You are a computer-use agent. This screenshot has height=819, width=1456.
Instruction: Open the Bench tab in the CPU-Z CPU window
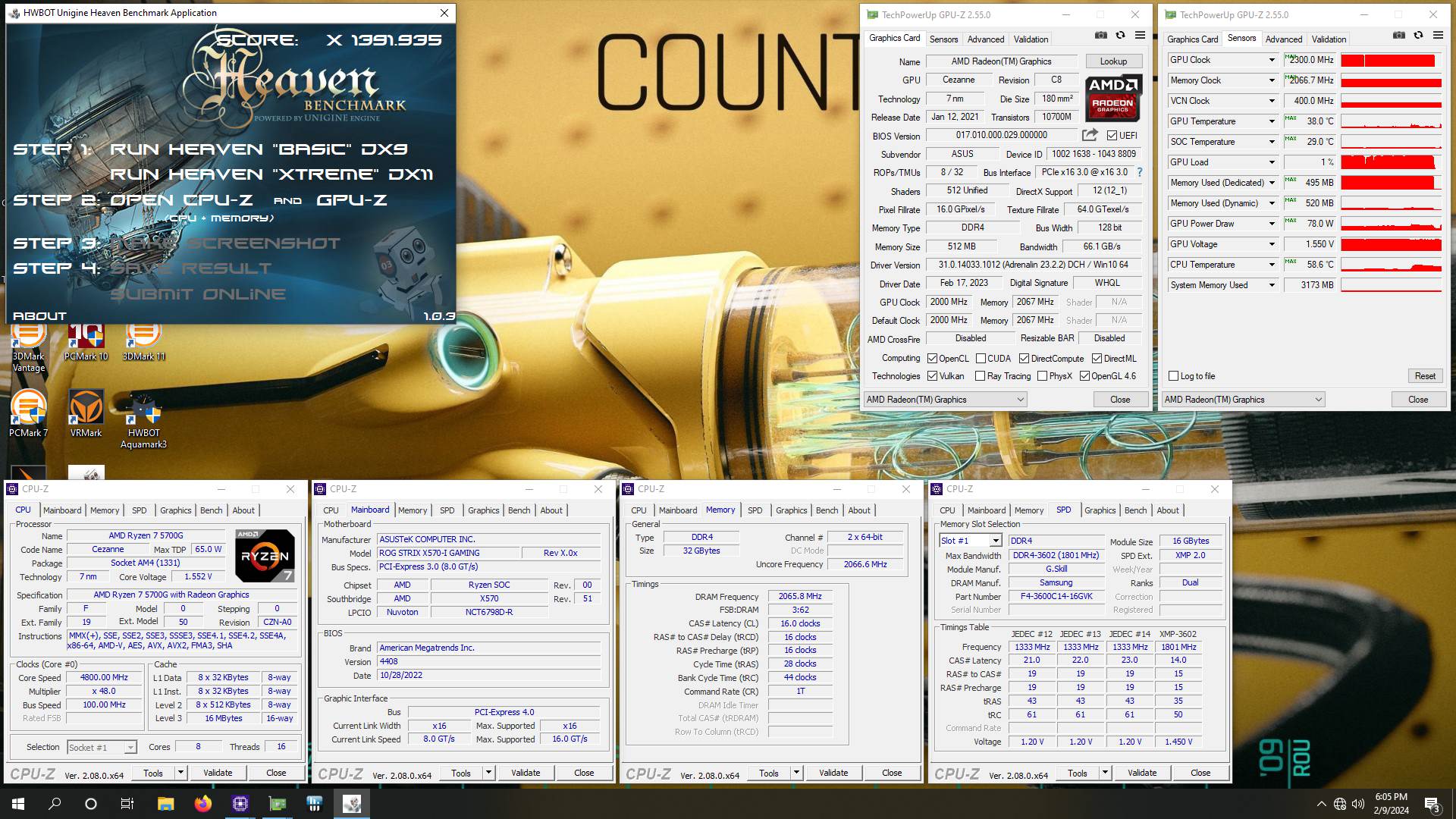[211, 510]
